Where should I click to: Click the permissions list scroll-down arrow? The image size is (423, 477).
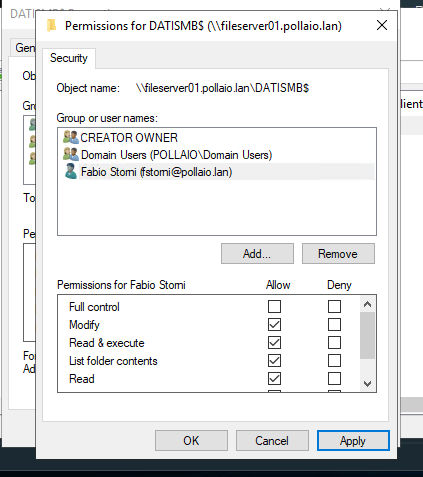[x=367, y=384]
